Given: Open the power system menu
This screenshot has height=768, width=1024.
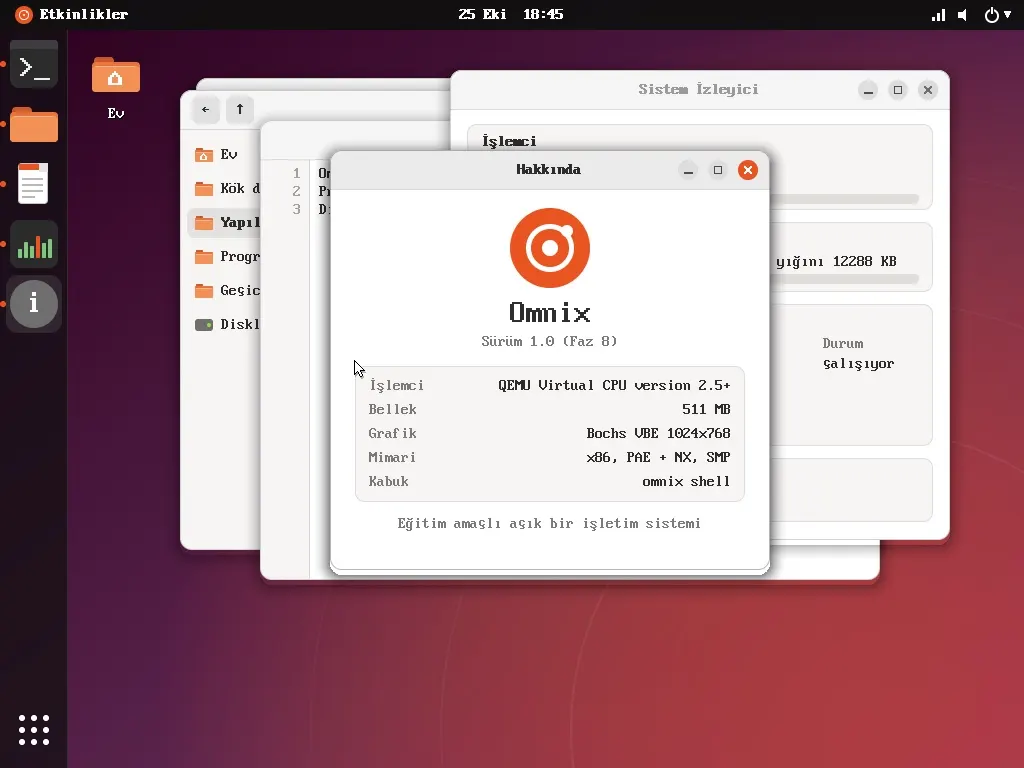Looking at the screenshot, I should (x=997, y=14).
